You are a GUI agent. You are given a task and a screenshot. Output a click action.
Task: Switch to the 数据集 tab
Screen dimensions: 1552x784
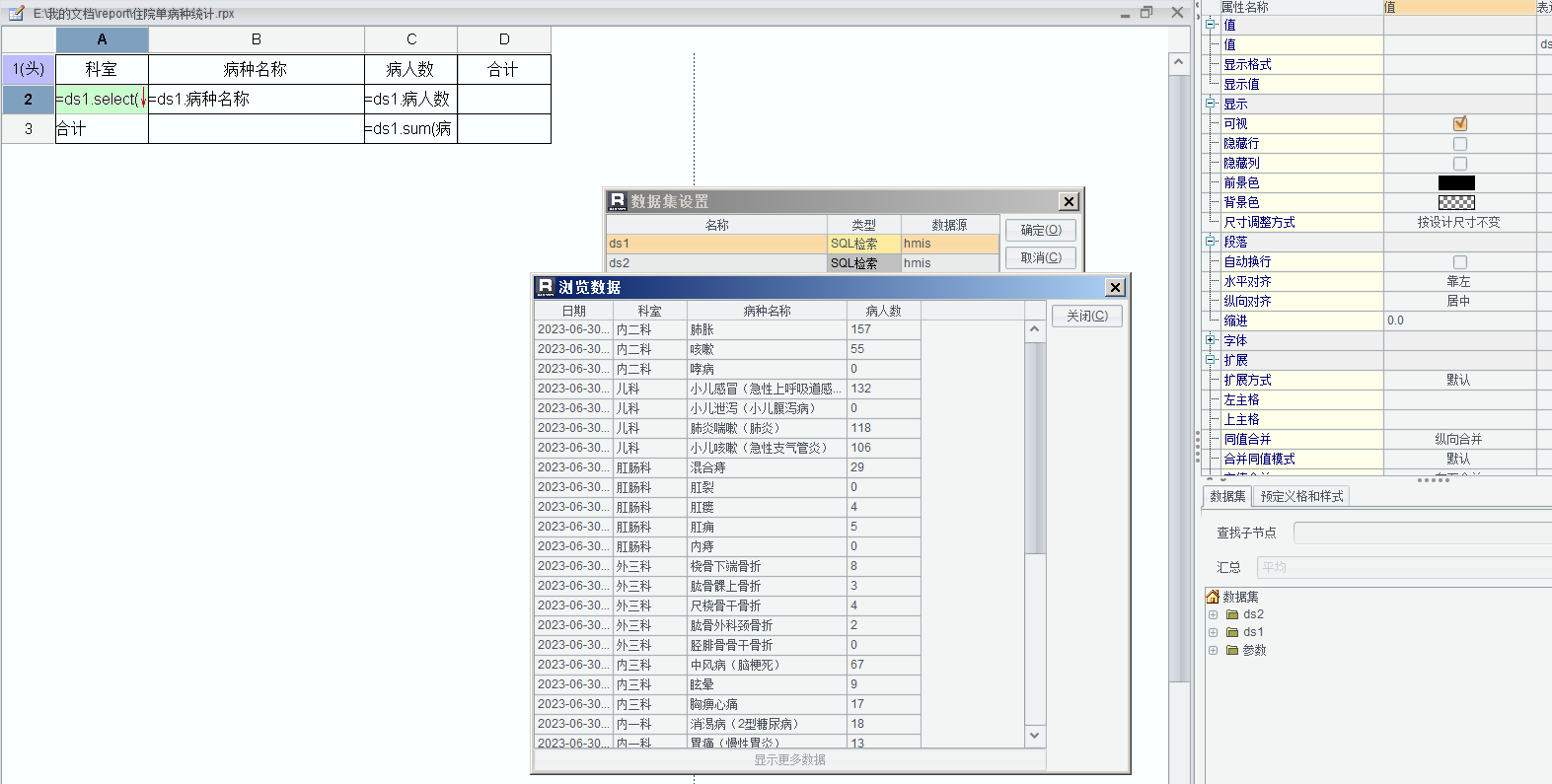coord(1227,496)
